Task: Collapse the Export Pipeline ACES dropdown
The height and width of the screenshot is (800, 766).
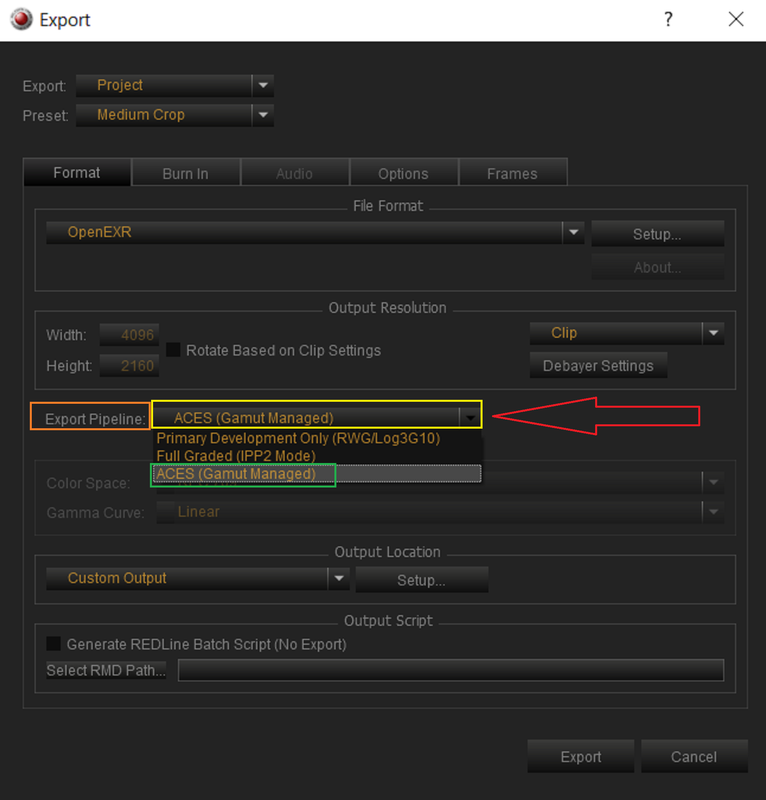Action: 317,417
